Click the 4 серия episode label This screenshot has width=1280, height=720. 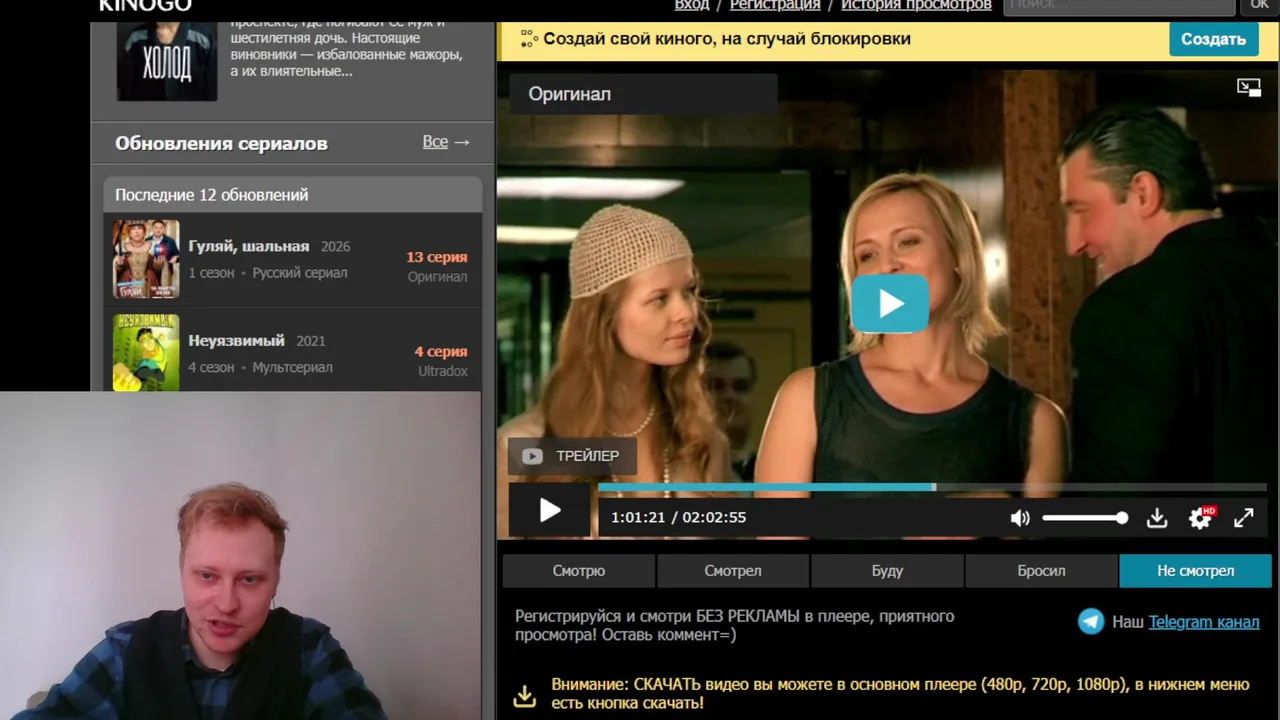click(441, 352)
